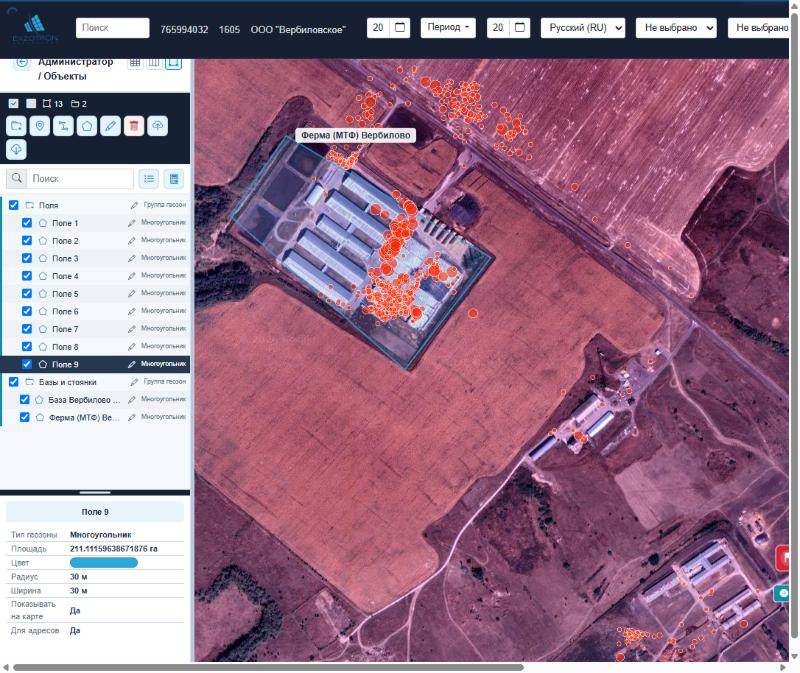The height and width of the screenshot is (673, 800).
Task: Click the magnifier icon in geozone search
Action: click(17, 178)
